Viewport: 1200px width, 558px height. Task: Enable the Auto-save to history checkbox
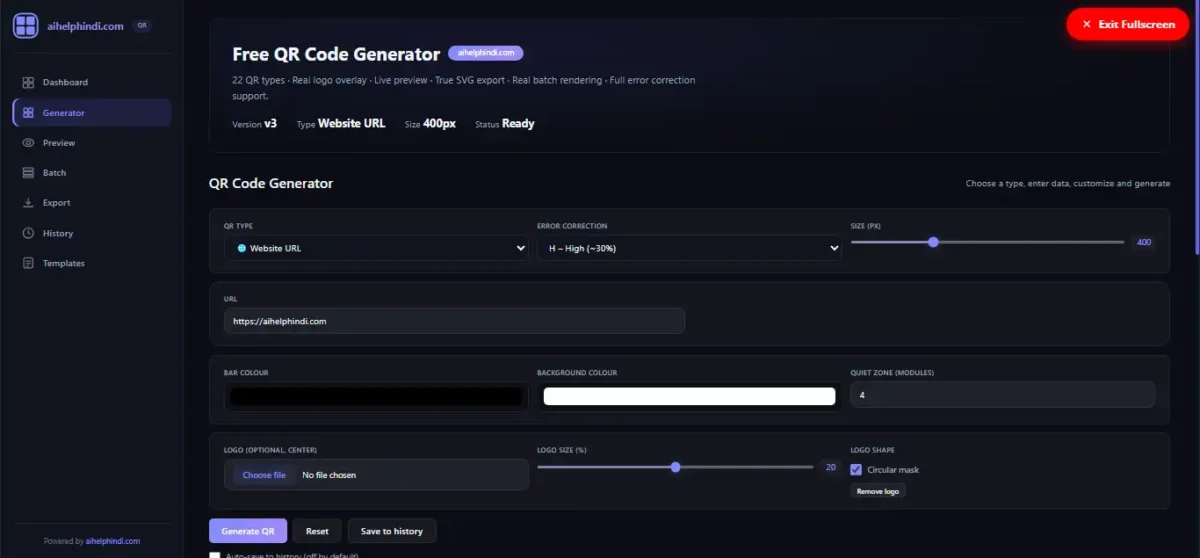[214, 555]
